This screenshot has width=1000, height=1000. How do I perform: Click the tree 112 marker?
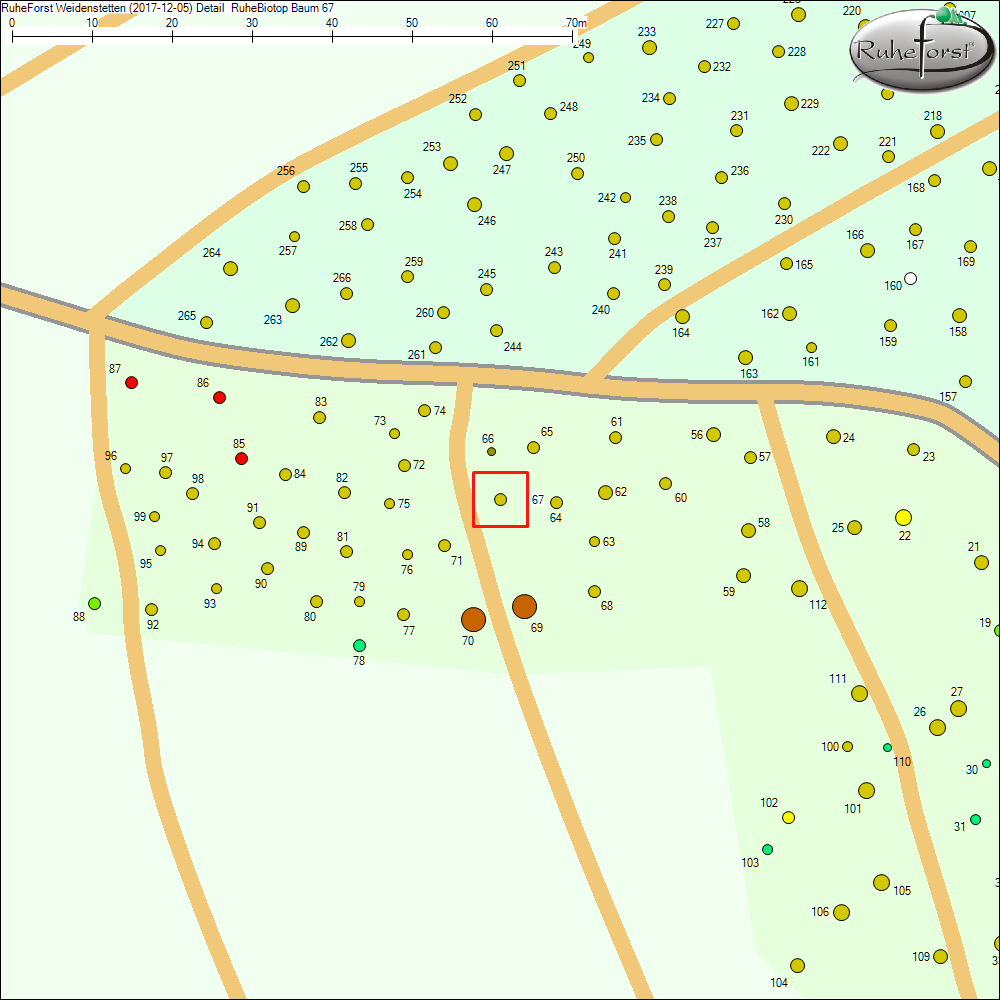click(799, 589)
